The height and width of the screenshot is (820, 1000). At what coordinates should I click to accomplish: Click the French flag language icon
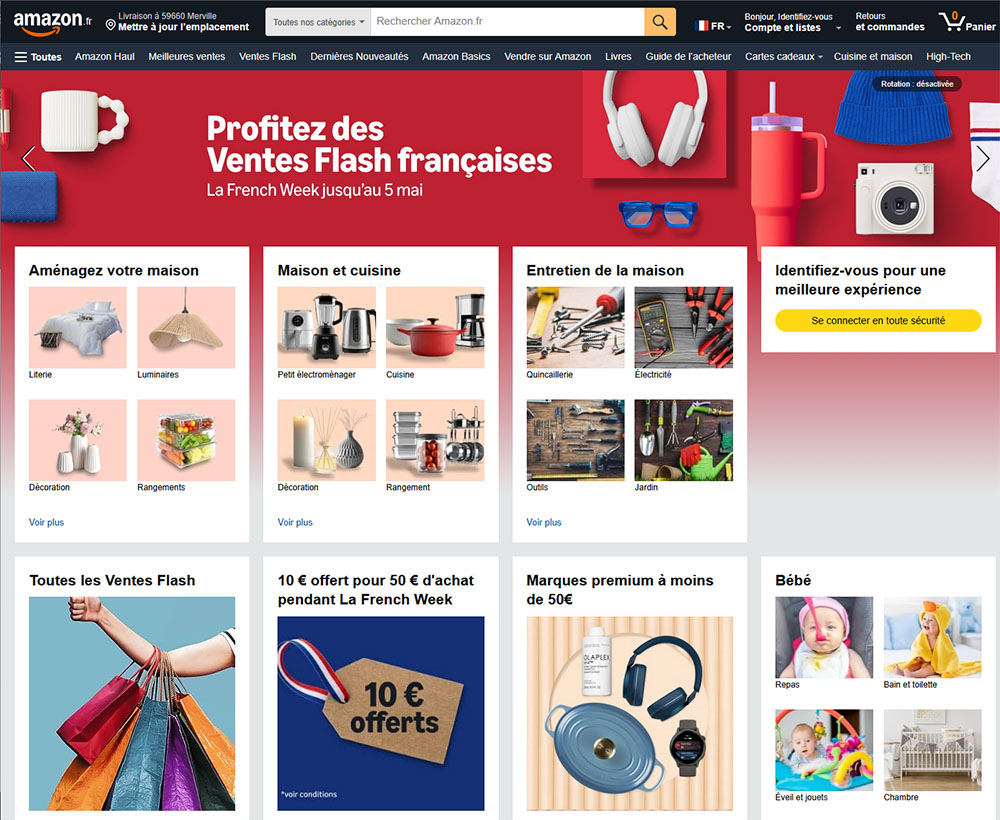point(702,26)
